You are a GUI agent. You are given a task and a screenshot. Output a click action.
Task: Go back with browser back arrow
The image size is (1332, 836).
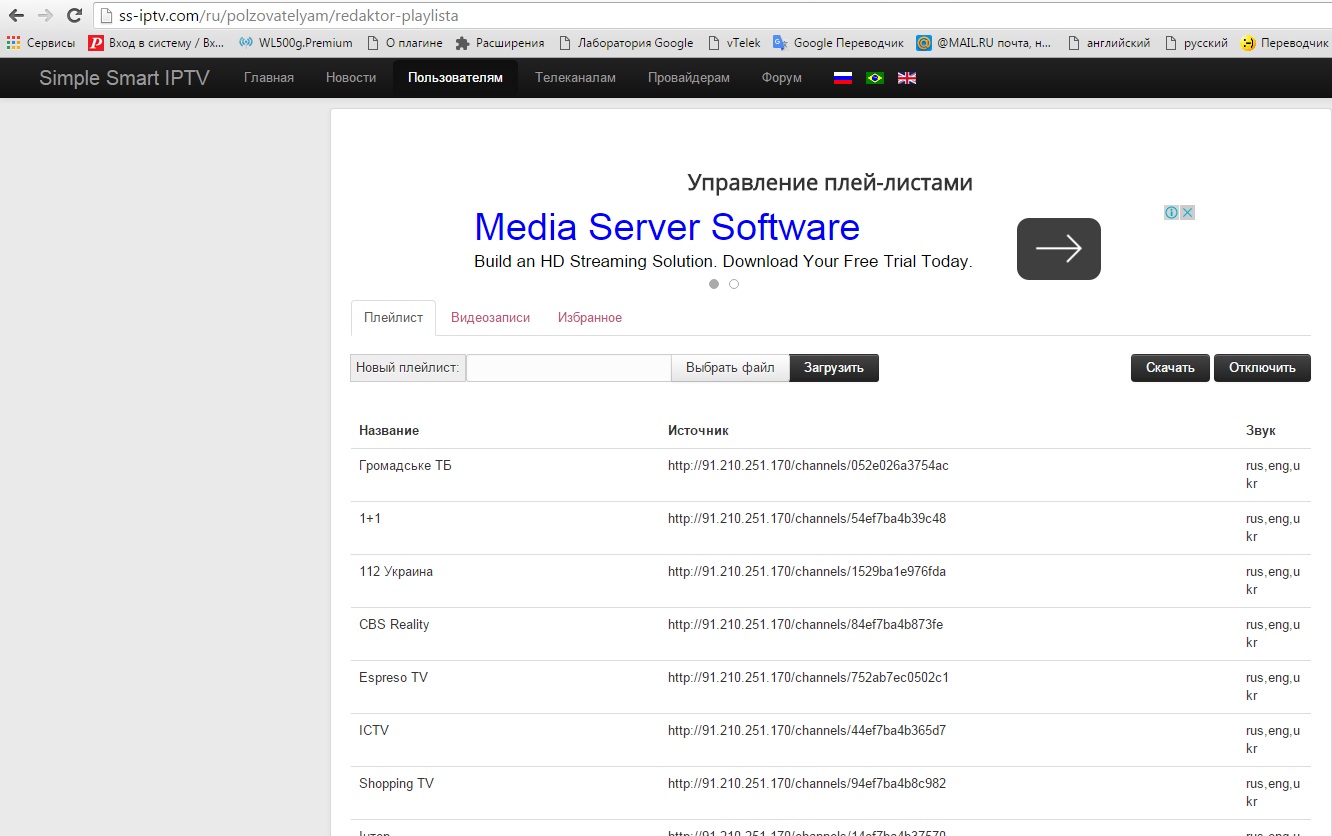click(16, 16)
